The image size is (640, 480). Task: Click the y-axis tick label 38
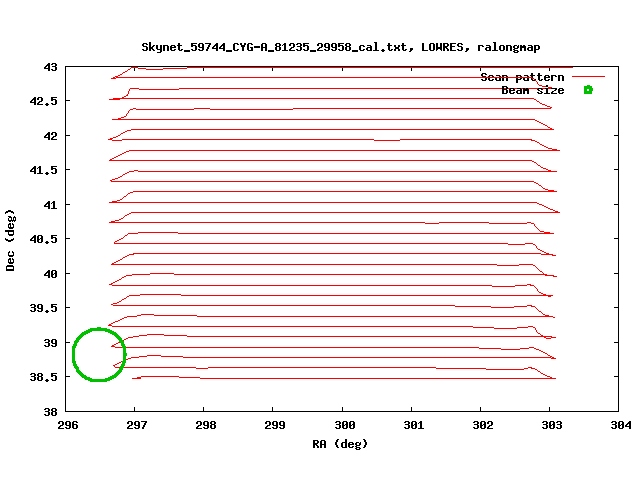(51, 412)
